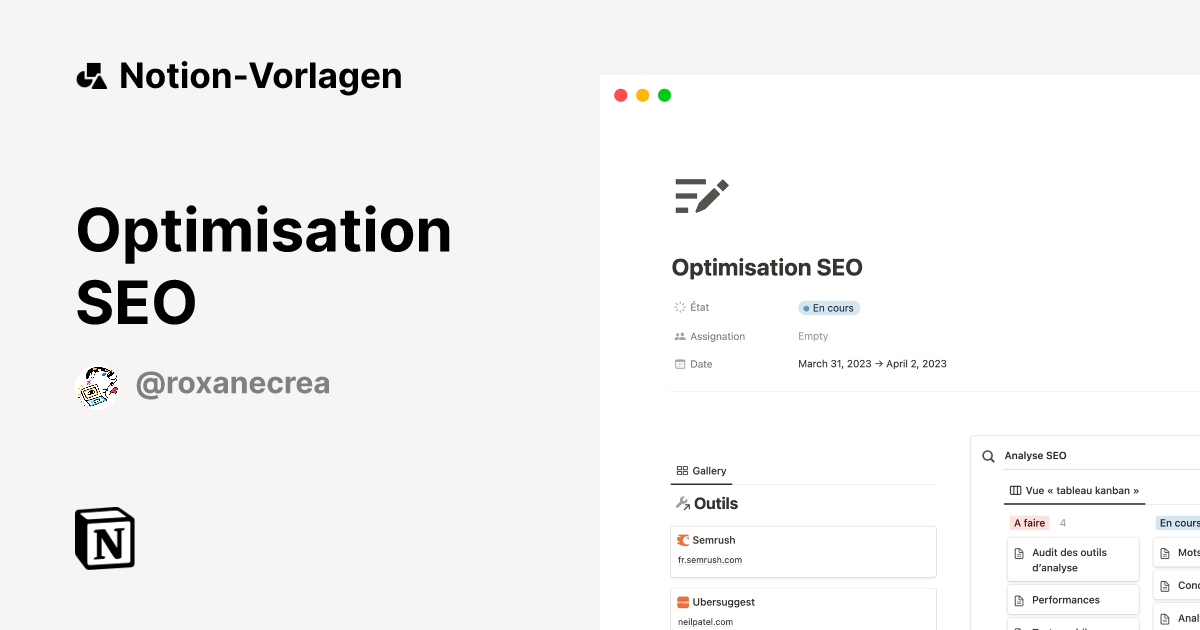Select the magnifier icon in the Analyse SEO search
Image resolution: width=1200 pixels, height=630 pixels.
[x=988, y=455]
